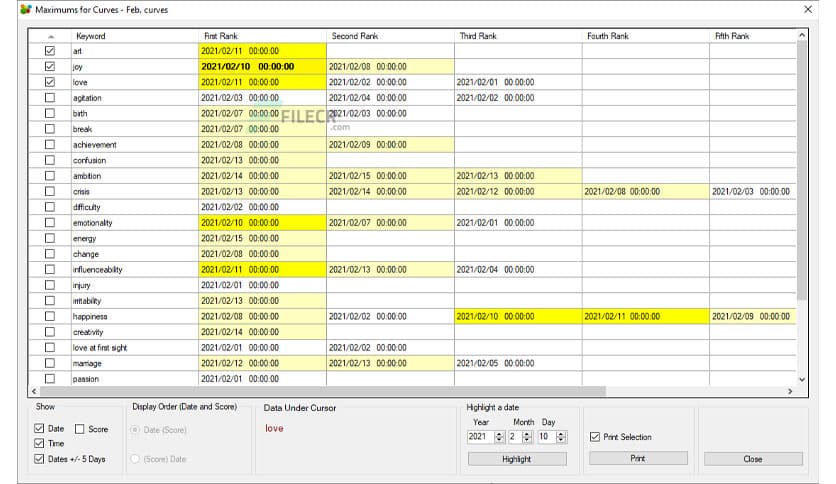Select difficulty's First Rank date 2021/02/02
The height and width of the screenshot is (484, 836).
[262, 207]
